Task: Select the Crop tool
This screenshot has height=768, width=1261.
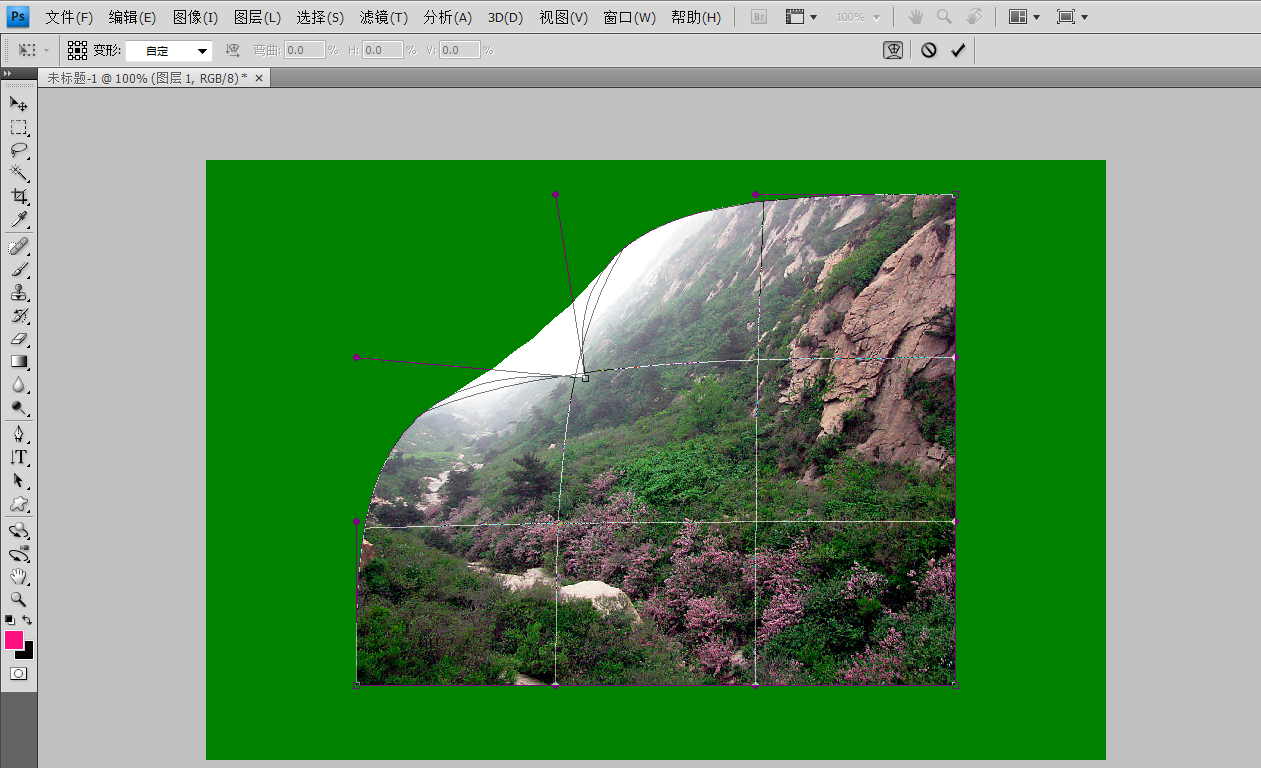Action: point(18,196)
